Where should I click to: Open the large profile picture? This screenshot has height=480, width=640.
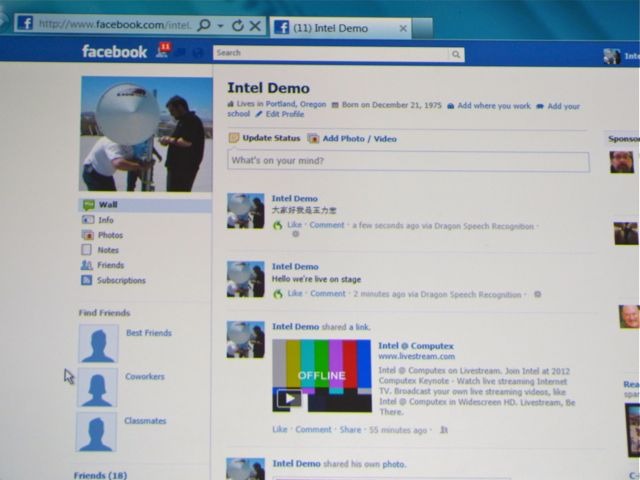click(146, 134)
